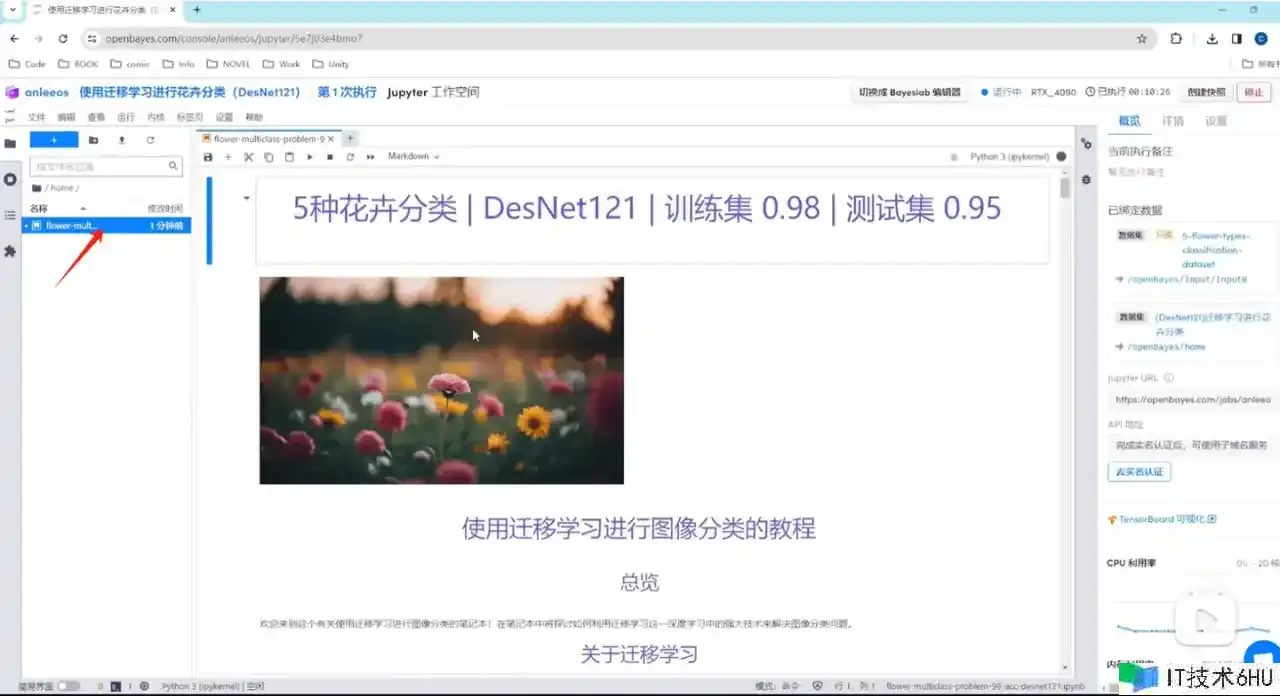Open the 运行 menu
This screenshot has width=1280, height=696.
[126, 117]
